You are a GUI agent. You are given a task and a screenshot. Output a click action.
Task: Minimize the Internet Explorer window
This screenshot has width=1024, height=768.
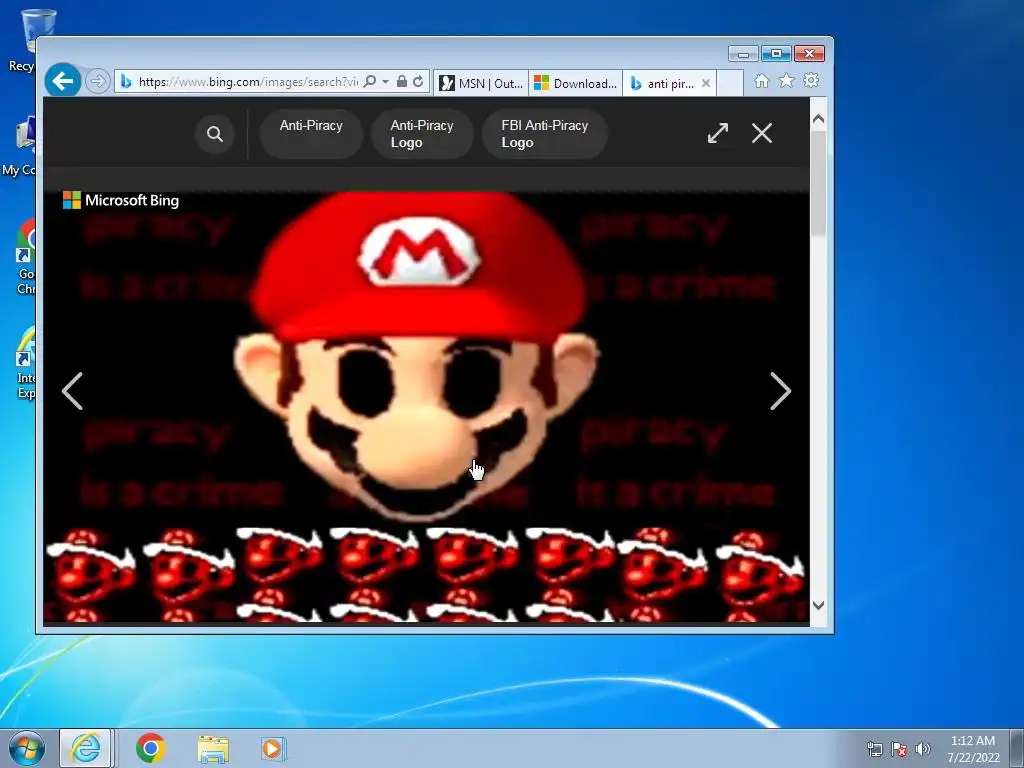point(743,54)
